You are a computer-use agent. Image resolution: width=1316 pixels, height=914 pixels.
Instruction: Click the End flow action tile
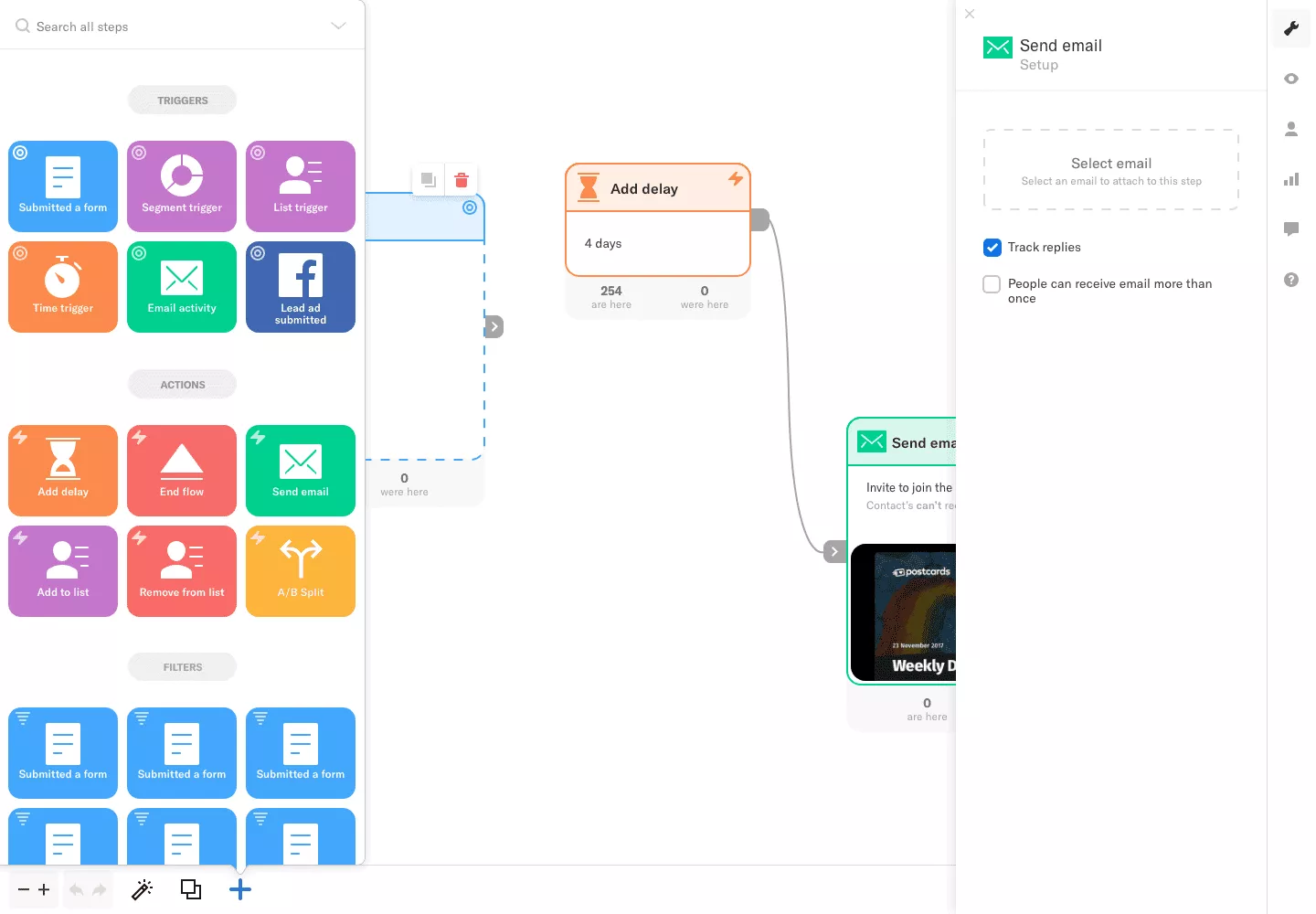tap(182, 471)
